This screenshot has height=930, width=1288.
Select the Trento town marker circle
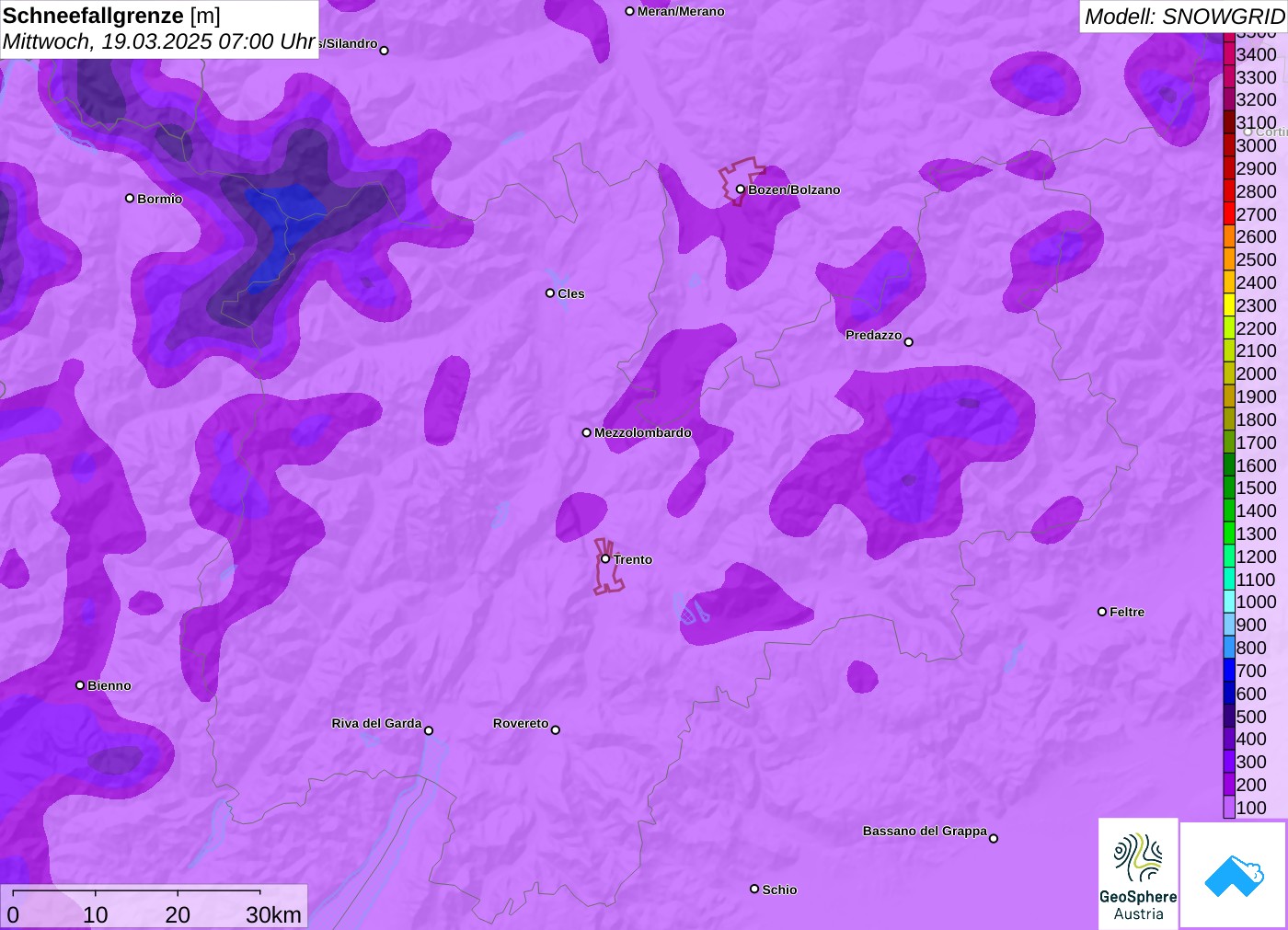pos(605,558)
